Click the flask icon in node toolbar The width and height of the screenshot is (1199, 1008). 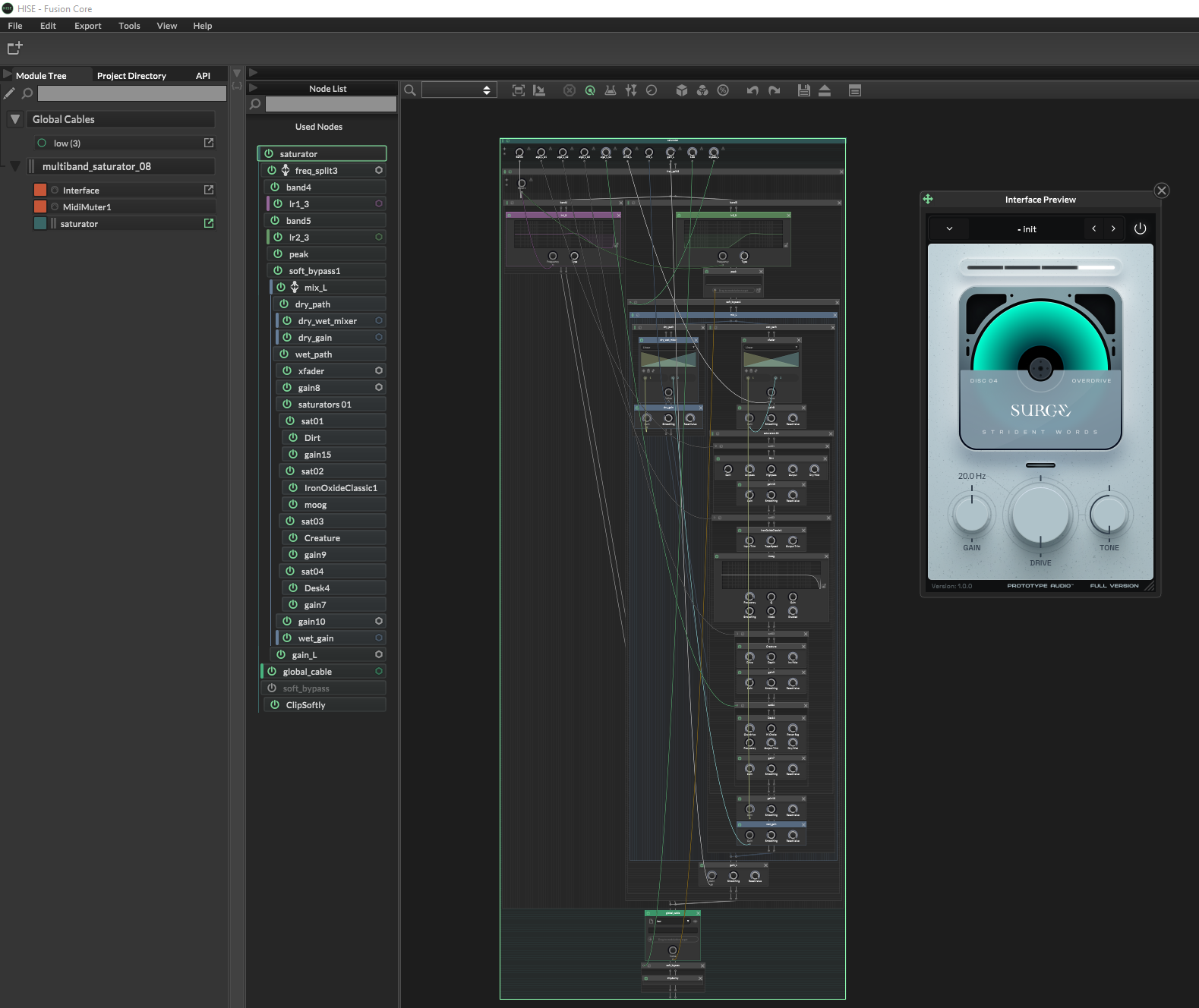[x=611, y=90]
